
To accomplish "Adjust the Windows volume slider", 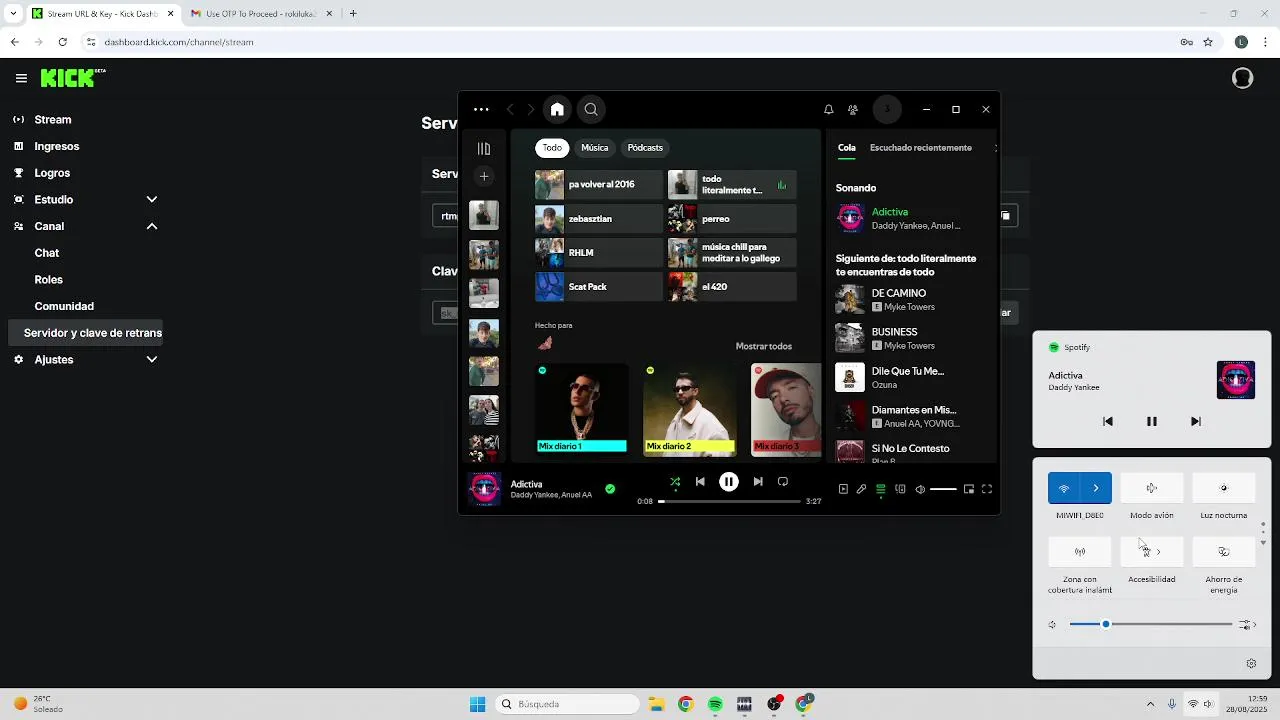I will [1150, 624].
